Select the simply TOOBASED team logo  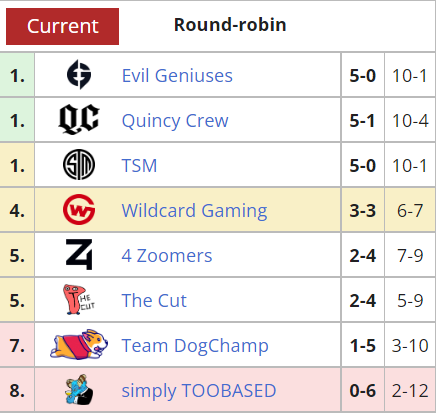coord(79,389)
